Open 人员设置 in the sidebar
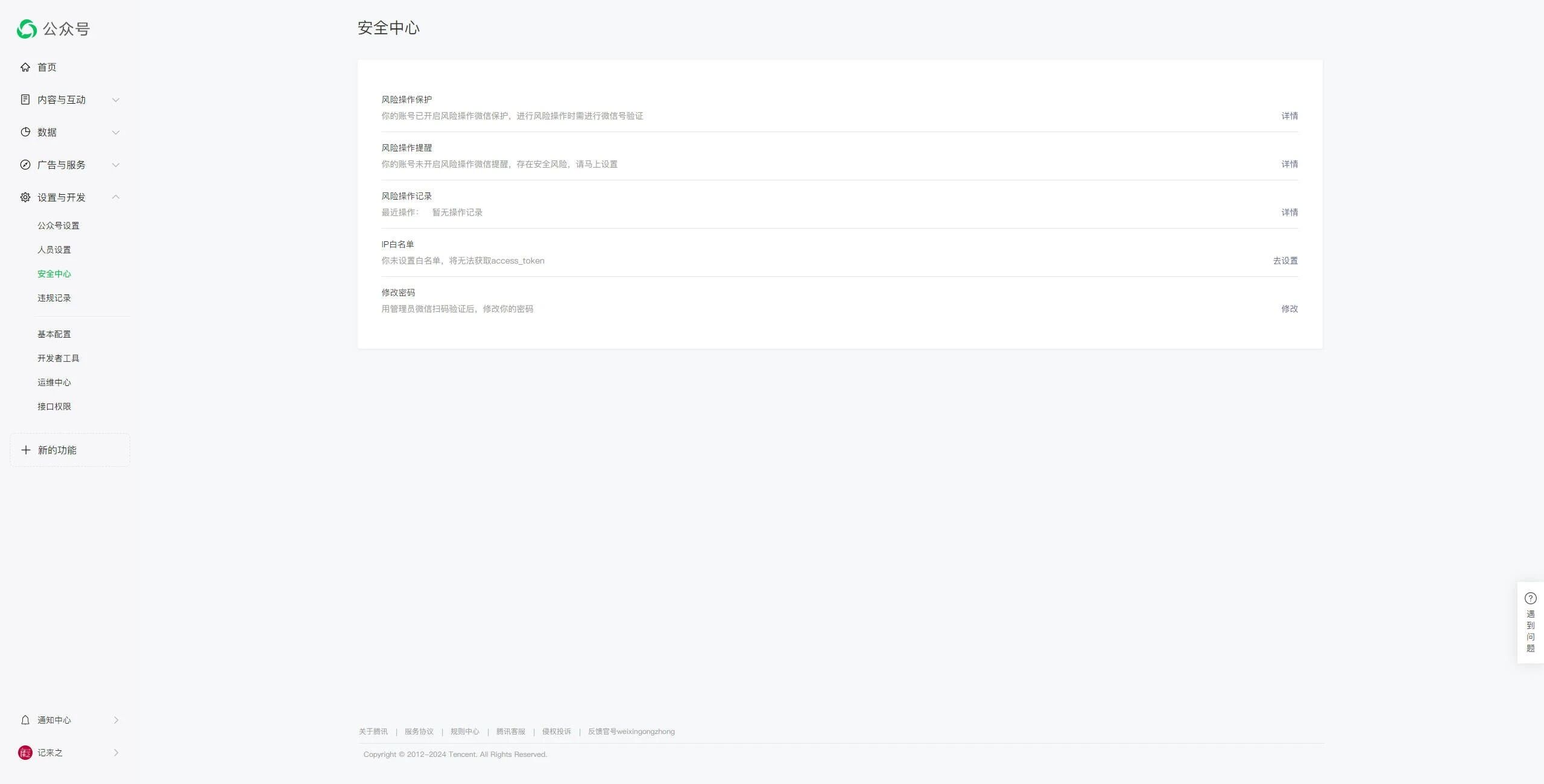 point(54,250)
